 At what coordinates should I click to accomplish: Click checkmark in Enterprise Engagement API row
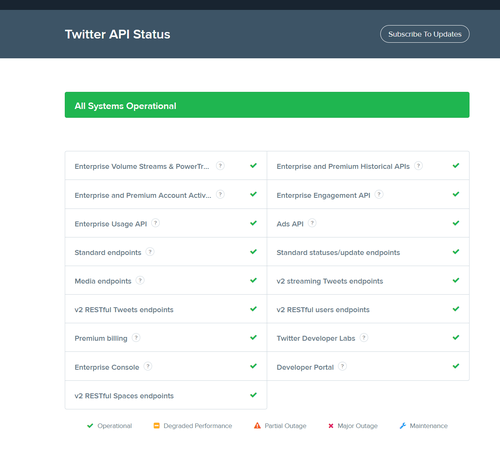pos(456,194)
